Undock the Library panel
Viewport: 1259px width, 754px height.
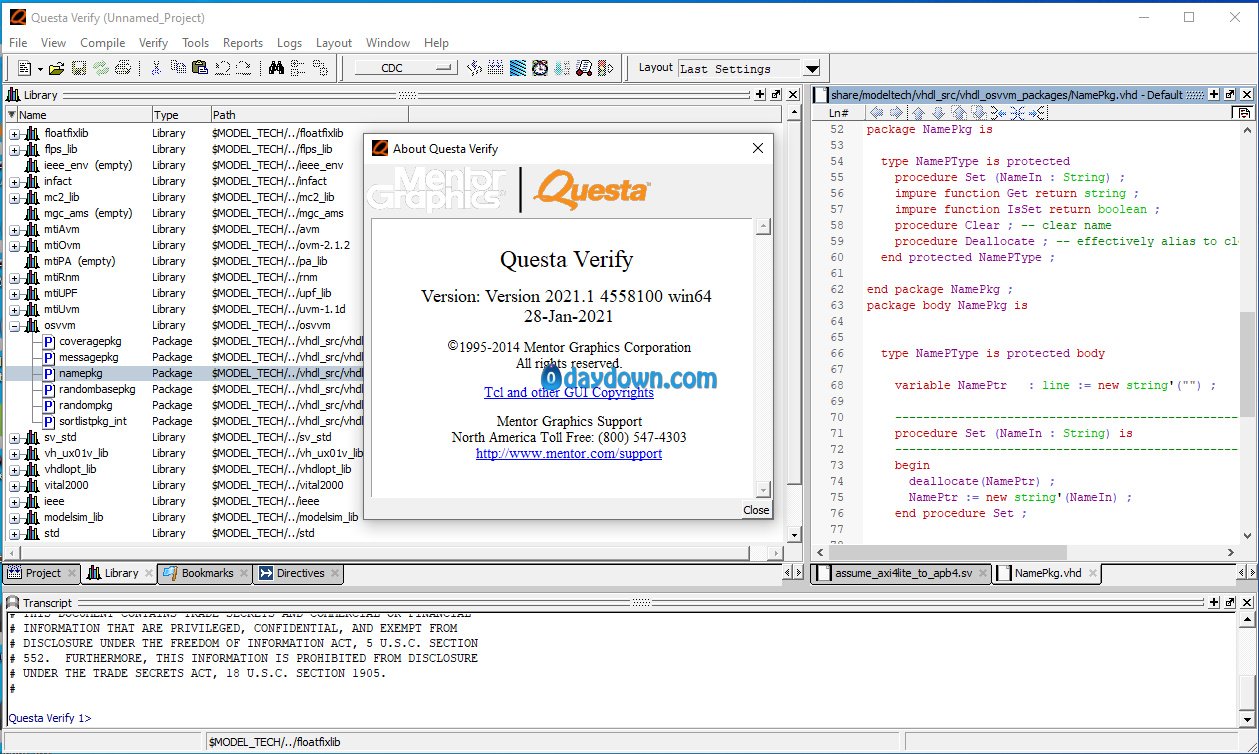tap(777, 95)
